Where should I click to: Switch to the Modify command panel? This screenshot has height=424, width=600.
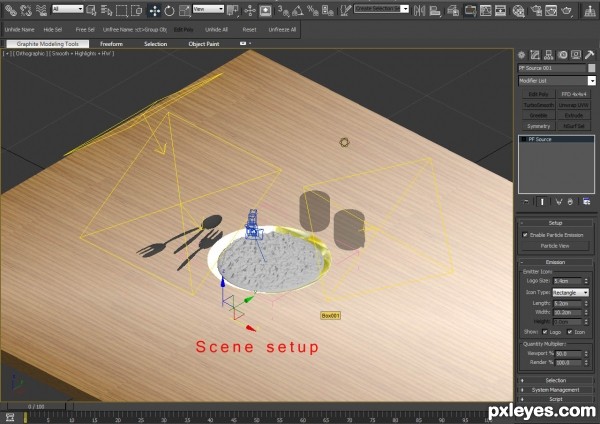click(x=535, y=55)
